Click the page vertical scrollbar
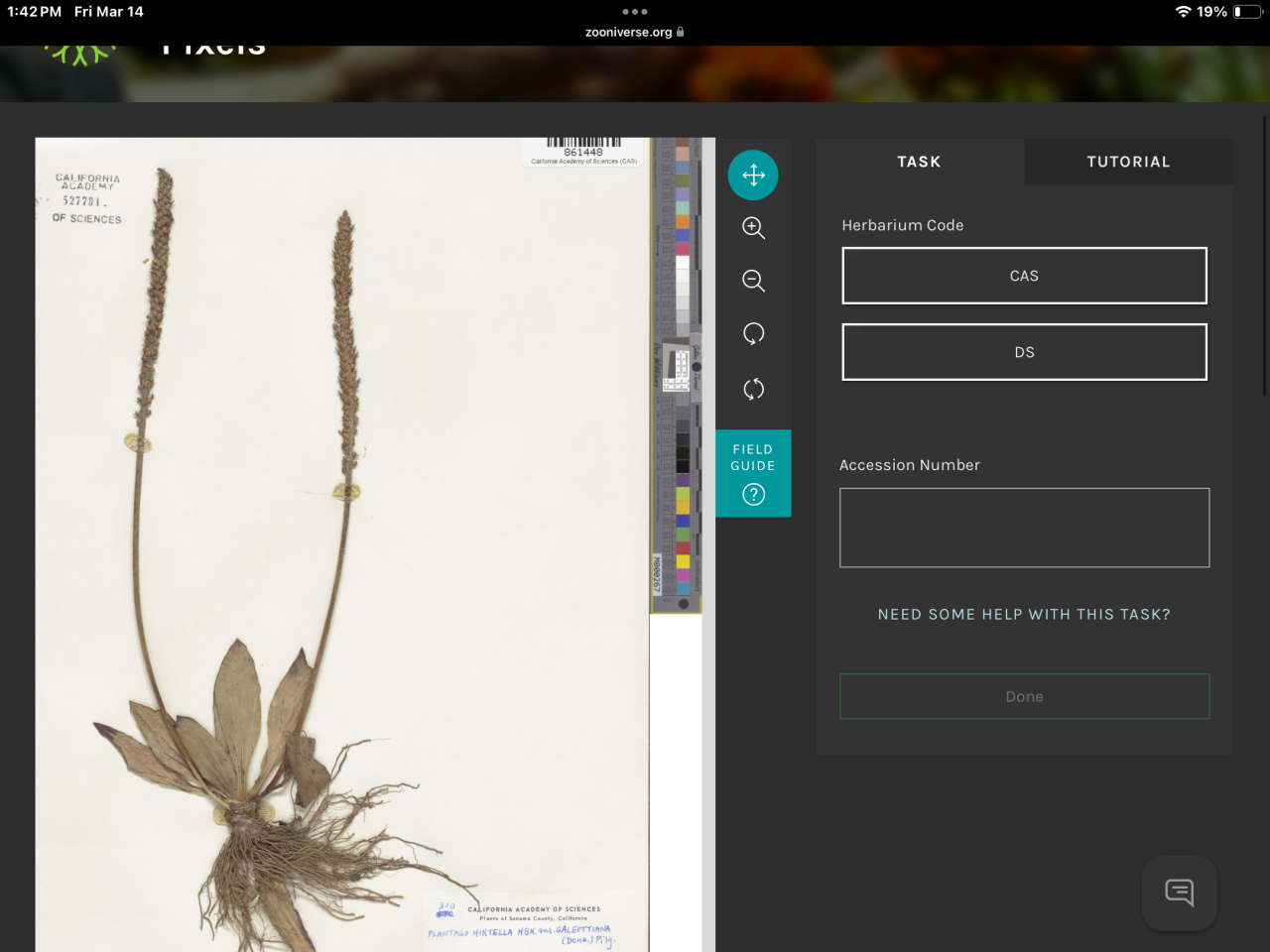Screen dimensions: 1270x952 (x=1264, y=258)
